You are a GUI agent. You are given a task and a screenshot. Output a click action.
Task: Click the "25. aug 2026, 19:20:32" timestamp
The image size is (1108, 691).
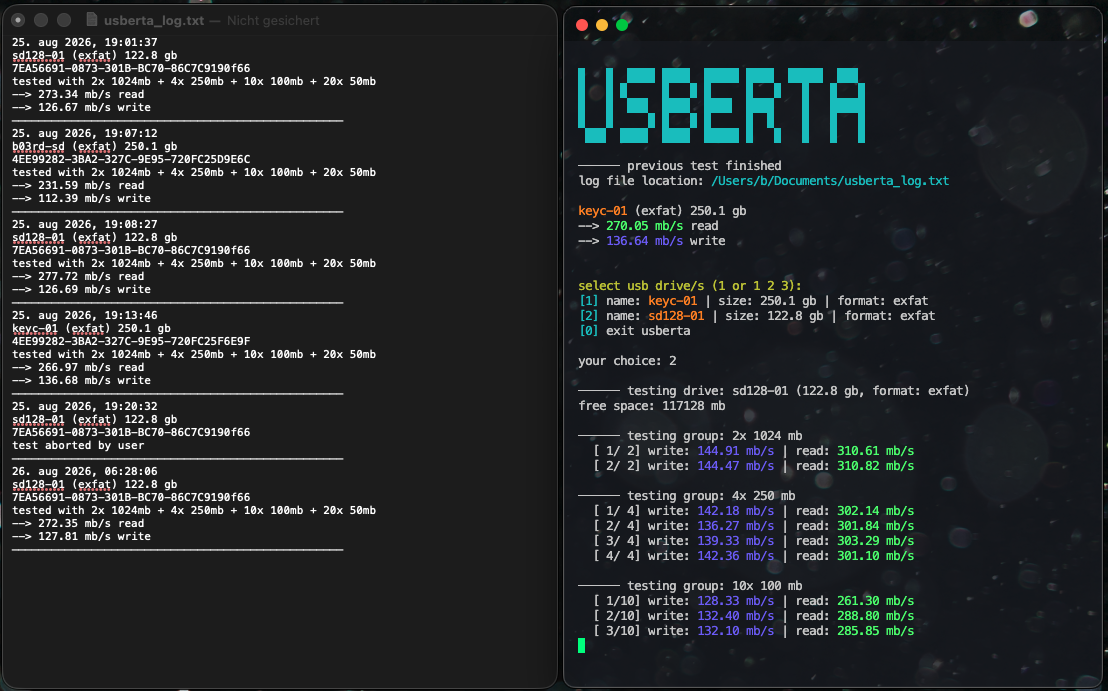84,406
